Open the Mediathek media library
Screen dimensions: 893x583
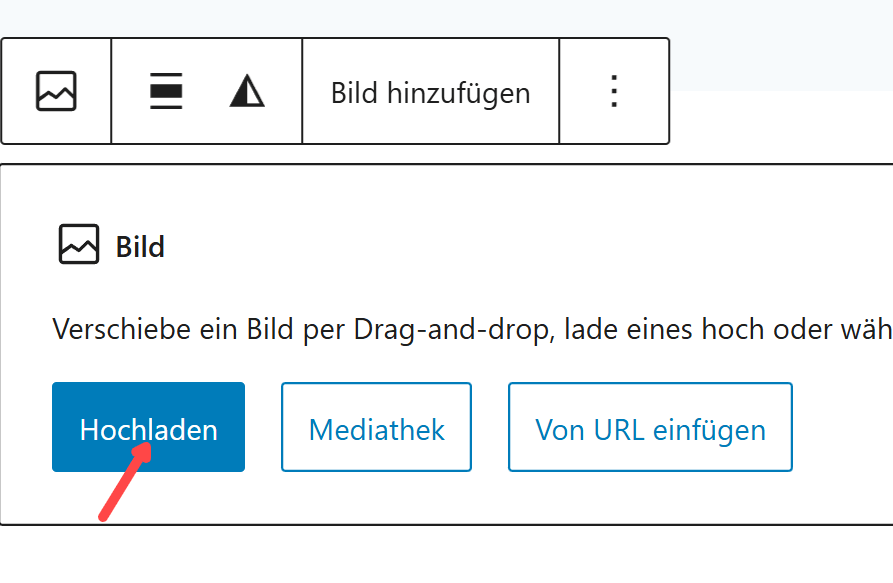click(x=376, y=428)
